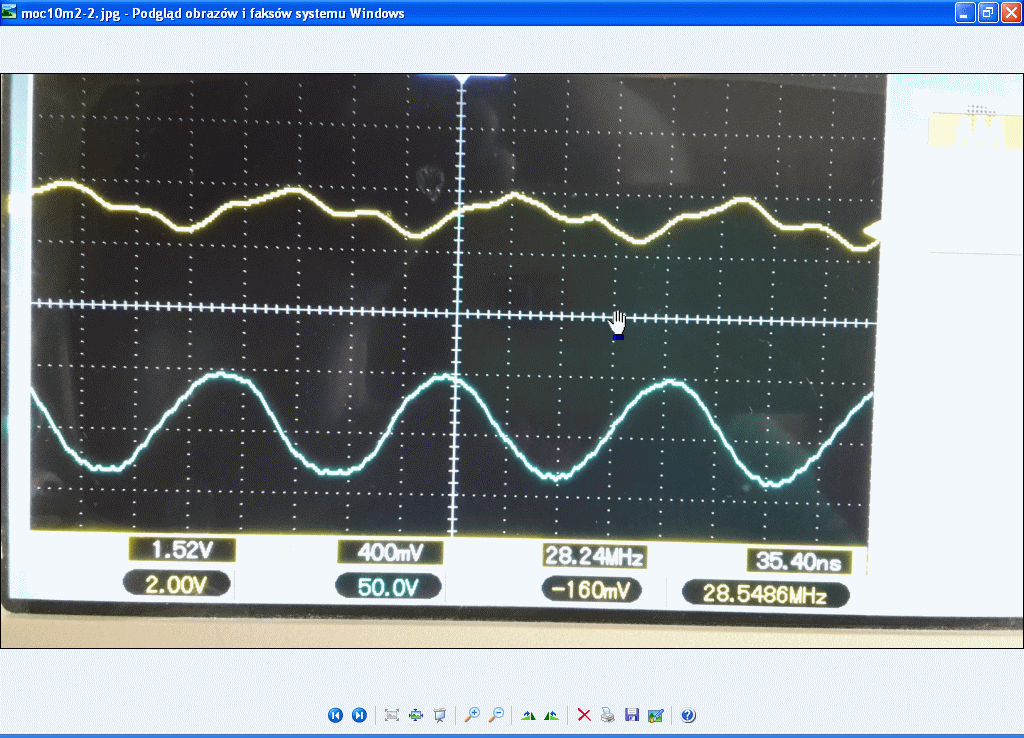Close the picture viewer window

[x=1010, y=12]
